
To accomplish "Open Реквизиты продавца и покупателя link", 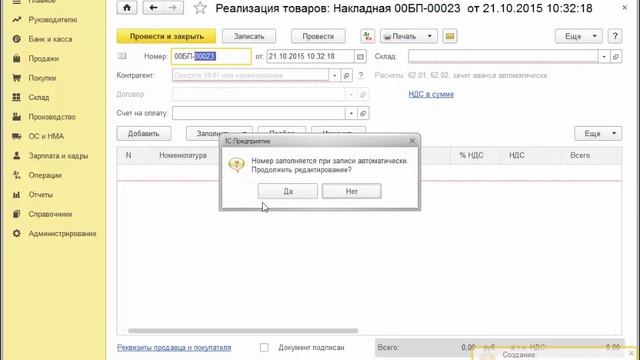I will [x=174, y=348].
